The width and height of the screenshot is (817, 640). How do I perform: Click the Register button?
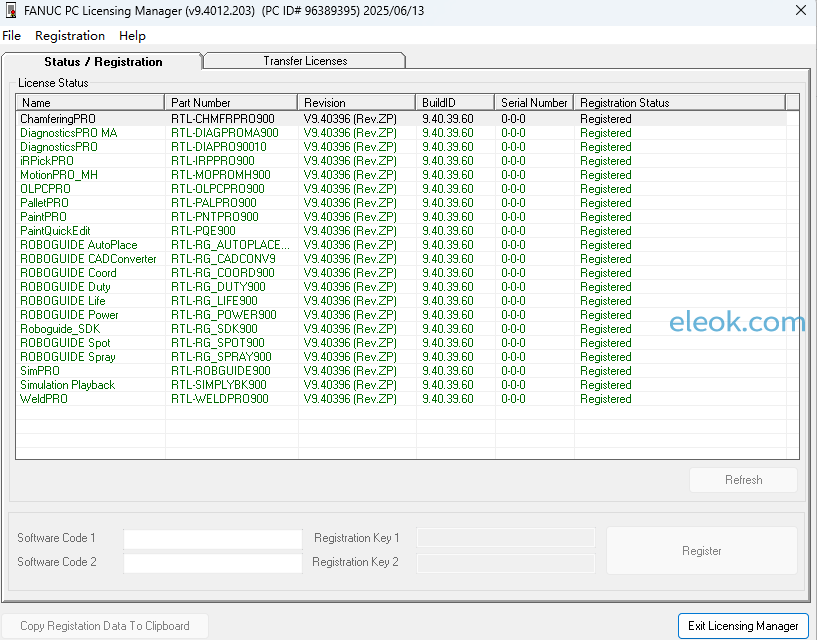tap(701, 551)
